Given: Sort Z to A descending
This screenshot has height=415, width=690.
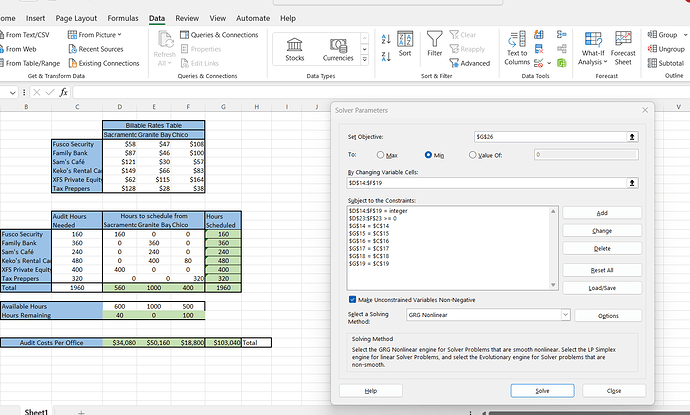Looking at the screenshot, I should pyautogui.click(x=386, y=56).
